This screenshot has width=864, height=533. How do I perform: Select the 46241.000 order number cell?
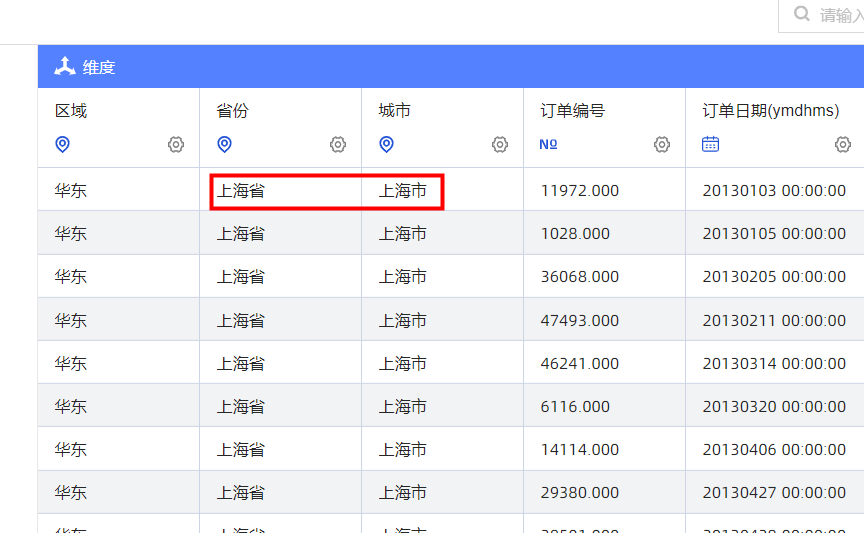tap(579, 363)
